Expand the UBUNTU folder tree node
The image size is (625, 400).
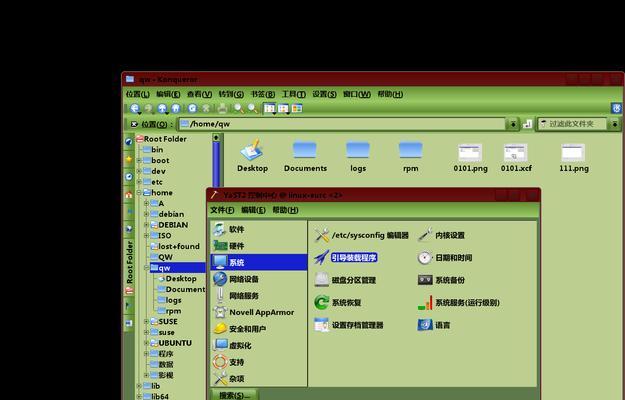point(147,343)
